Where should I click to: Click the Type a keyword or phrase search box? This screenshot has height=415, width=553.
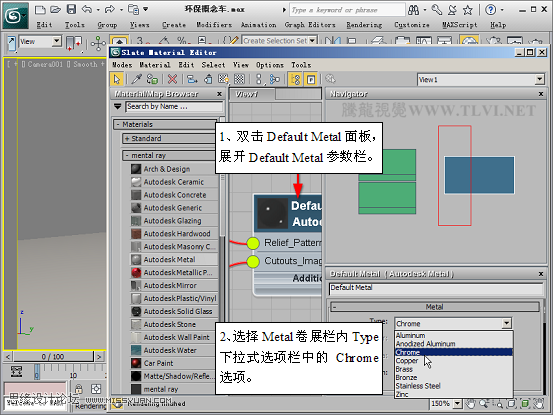[x=347, y=10]
